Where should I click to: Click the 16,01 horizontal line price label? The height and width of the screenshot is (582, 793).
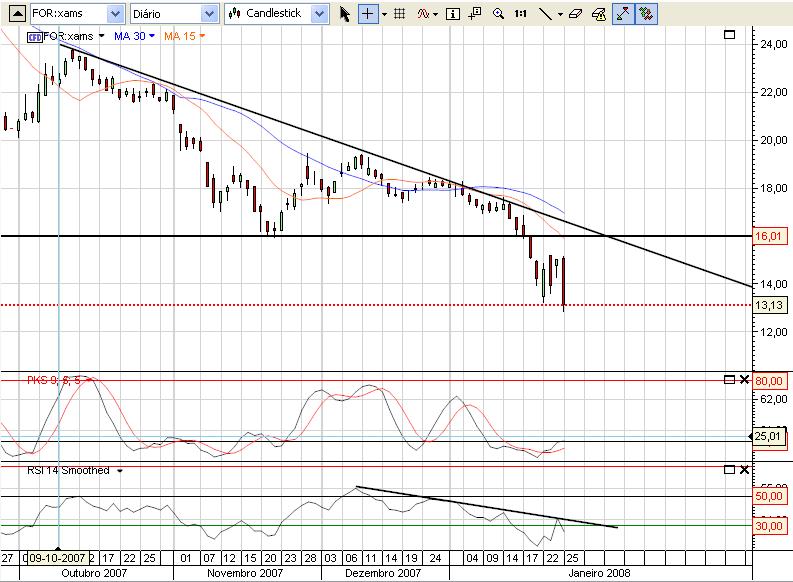tap(768, 236)
